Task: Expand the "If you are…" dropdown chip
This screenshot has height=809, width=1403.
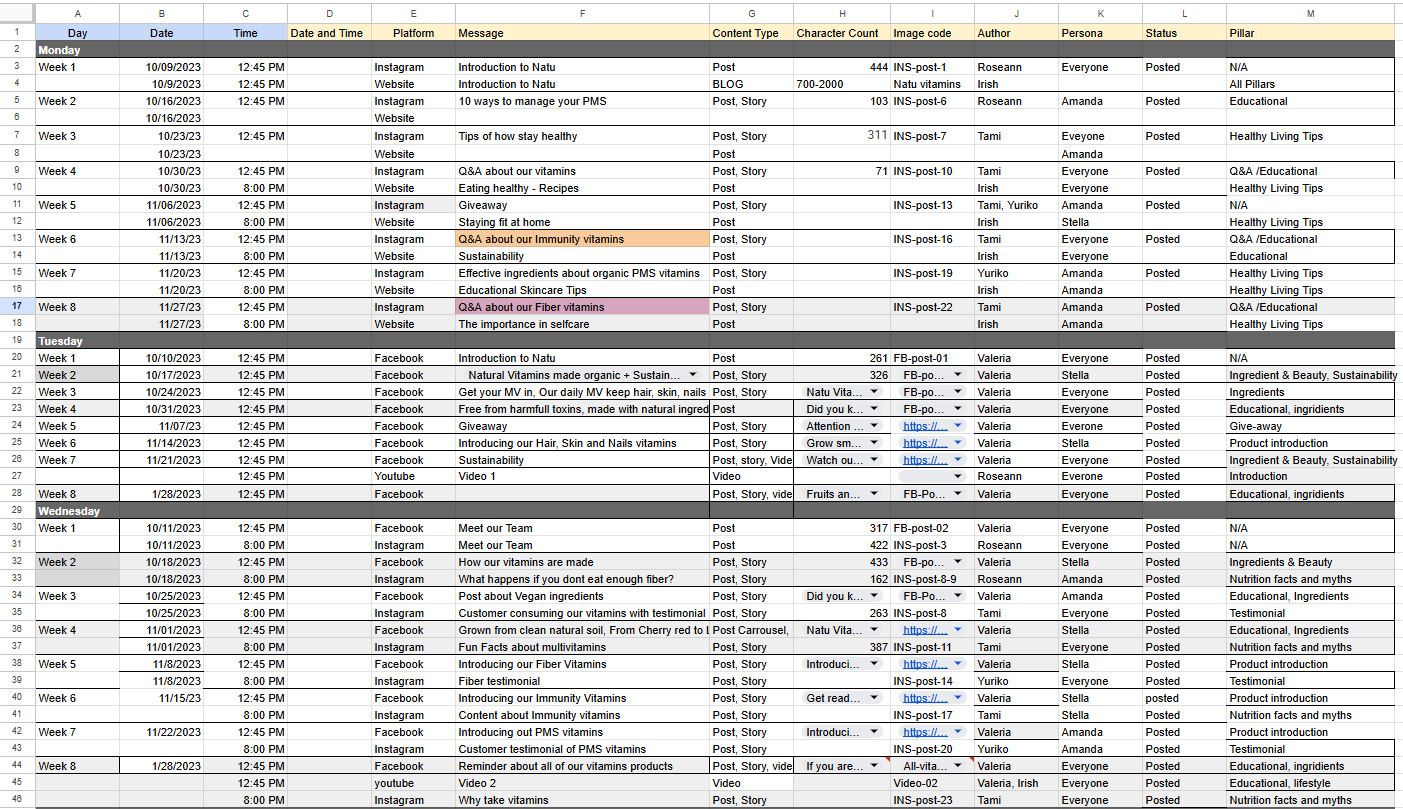Action: tap(874, 766)
